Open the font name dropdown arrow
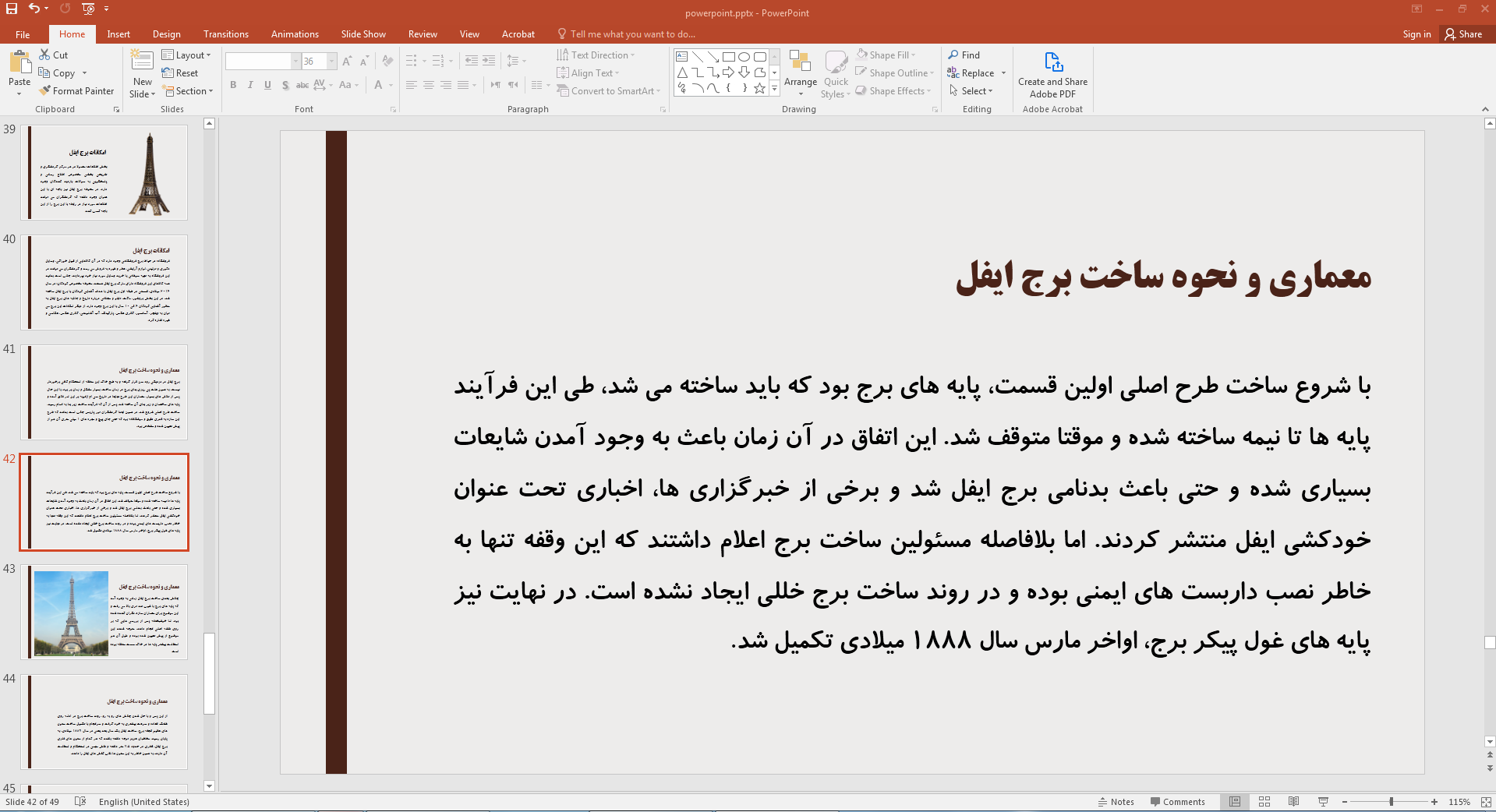1496x812 pixels. click(295, 61)
